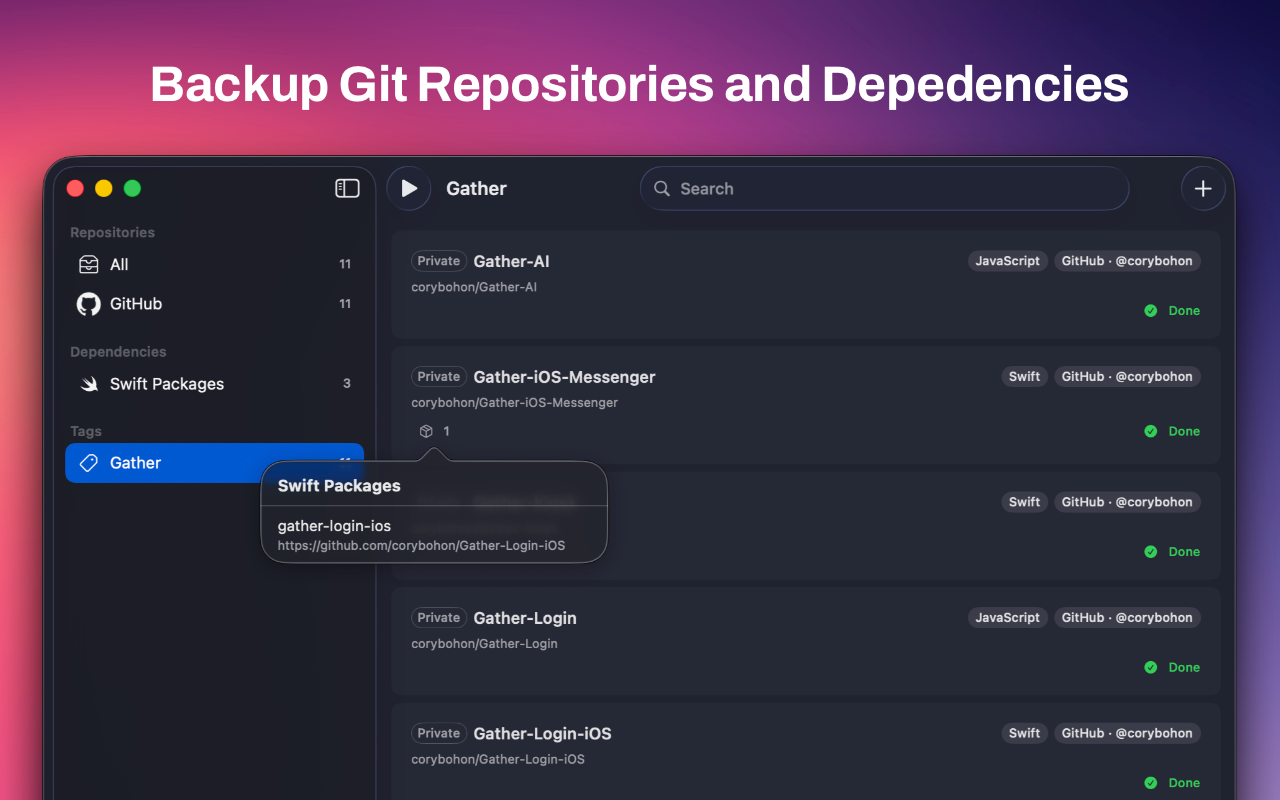Open the Gather-Login repository title
Image resolution: width=1280 pixels, height=800 pixels.
[525, 618]
